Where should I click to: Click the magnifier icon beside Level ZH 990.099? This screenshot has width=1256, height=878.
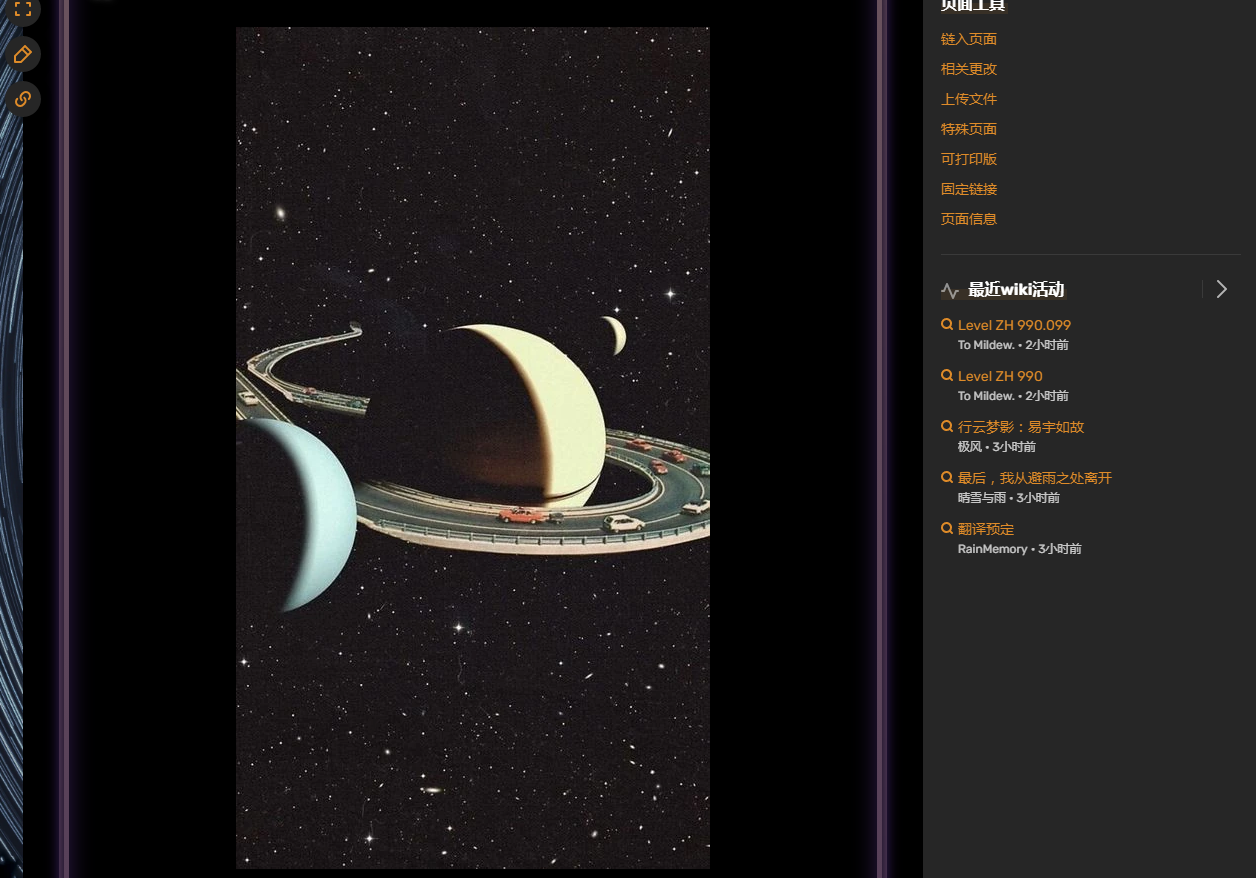[947, 325]
